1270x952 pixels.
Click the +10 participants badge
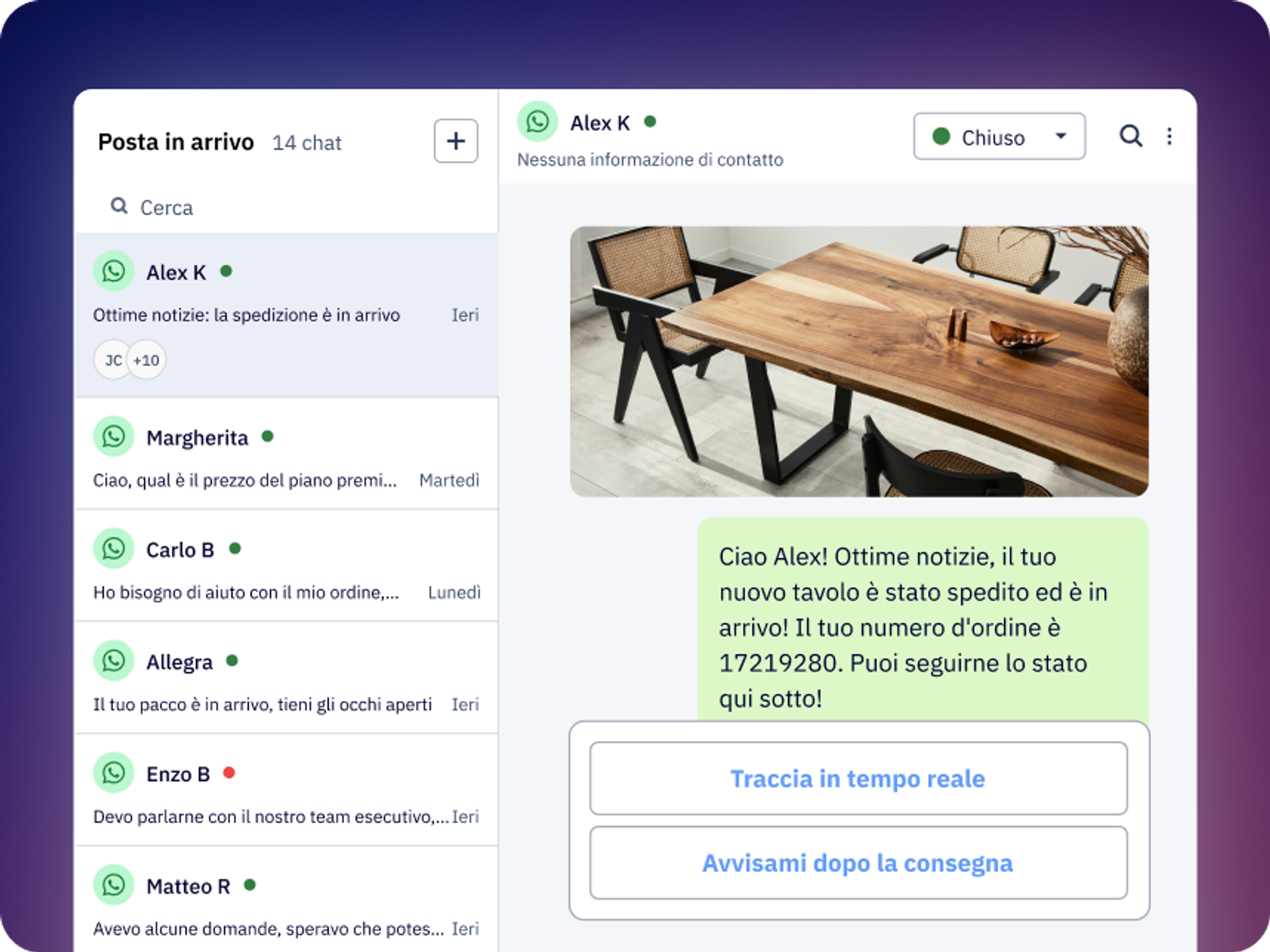[x=146, y=360]
